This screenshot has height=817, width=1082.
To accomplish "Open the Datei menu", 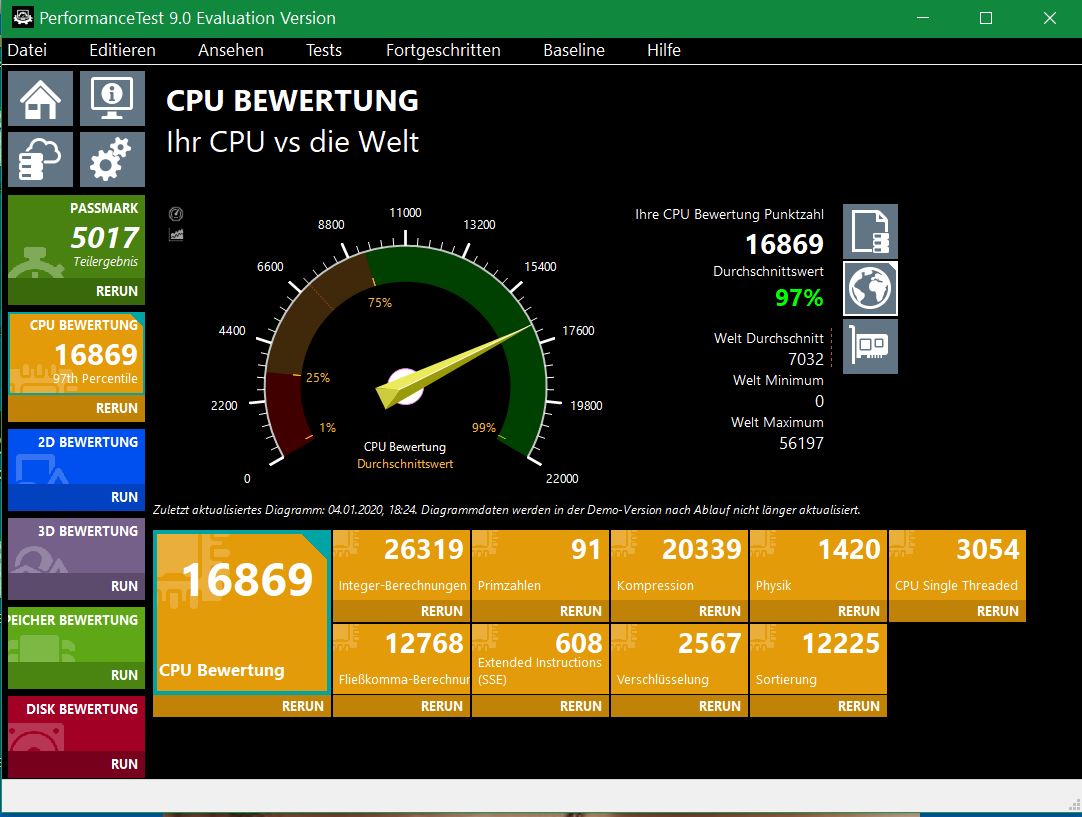I will pyautogui.click(x=27, y=50).
